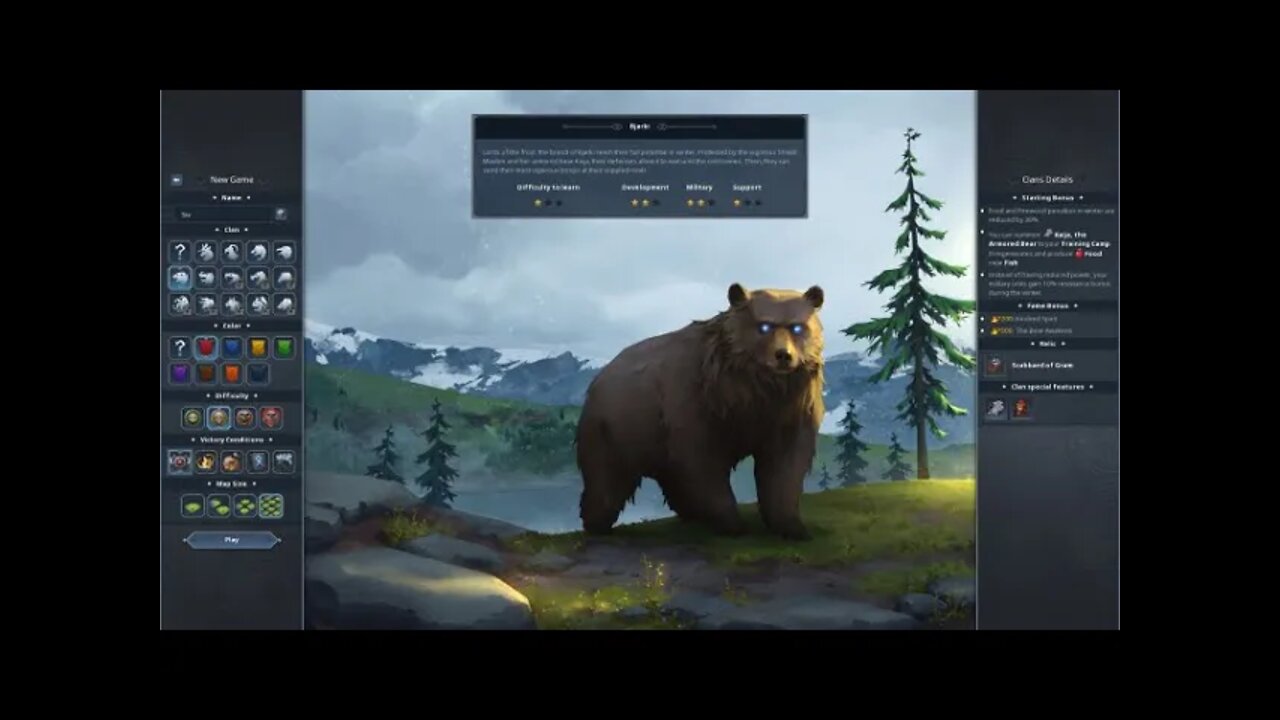Screen dimensions: 1280x720
Task: Pick the yellow shield color
Action: click(258, 347)
